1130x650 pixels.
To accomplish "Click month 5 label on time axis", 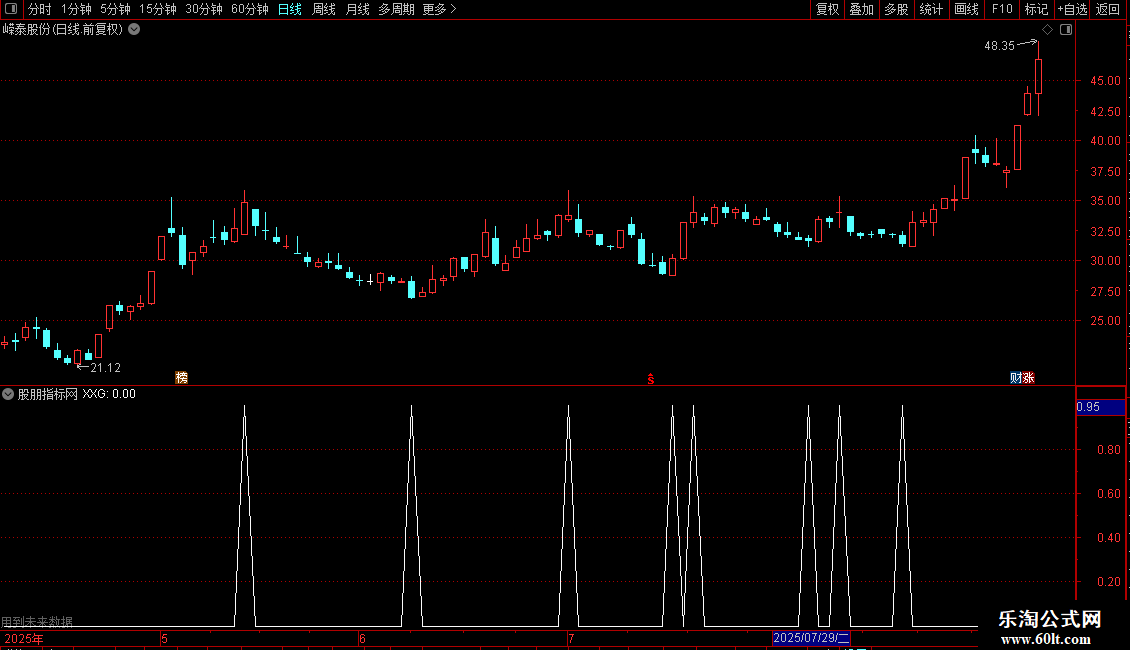I will (x=164, y=638).
